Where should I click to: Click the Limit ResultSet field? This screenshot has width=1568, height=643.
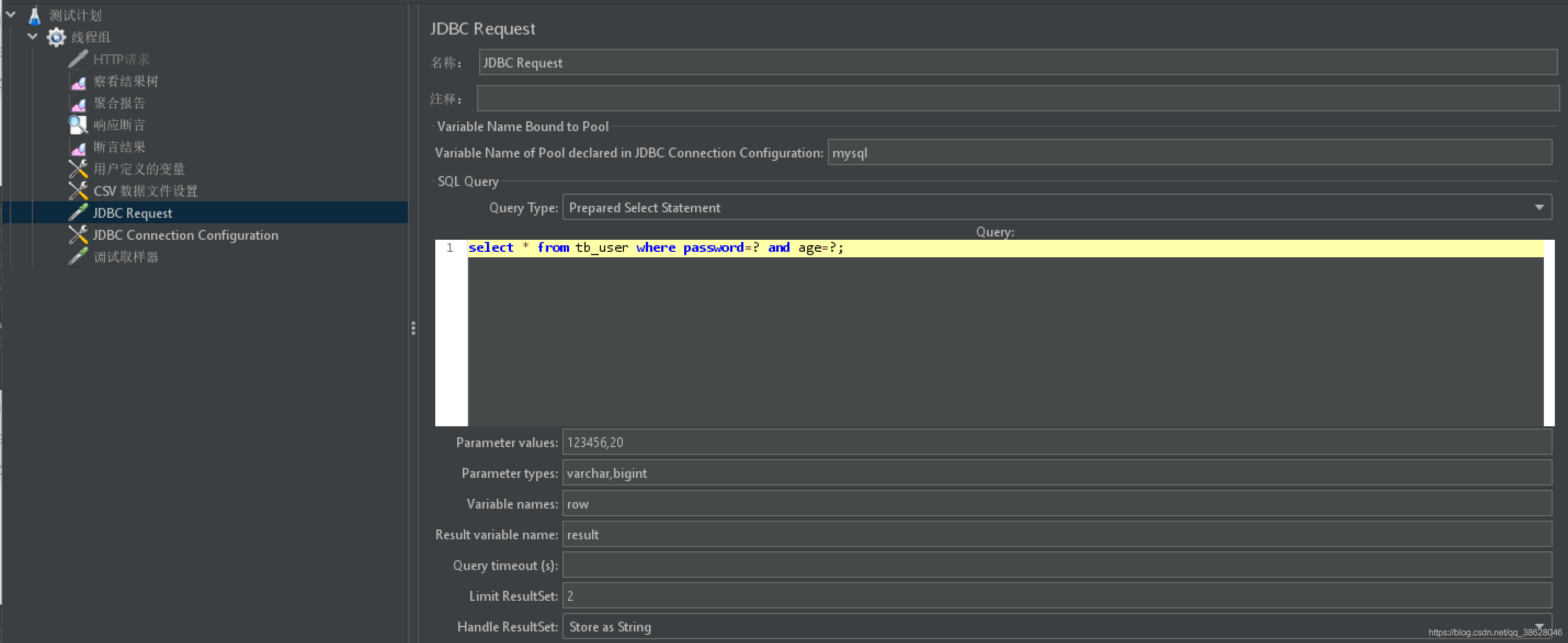pyautogui.click(x=1056, y=595)
